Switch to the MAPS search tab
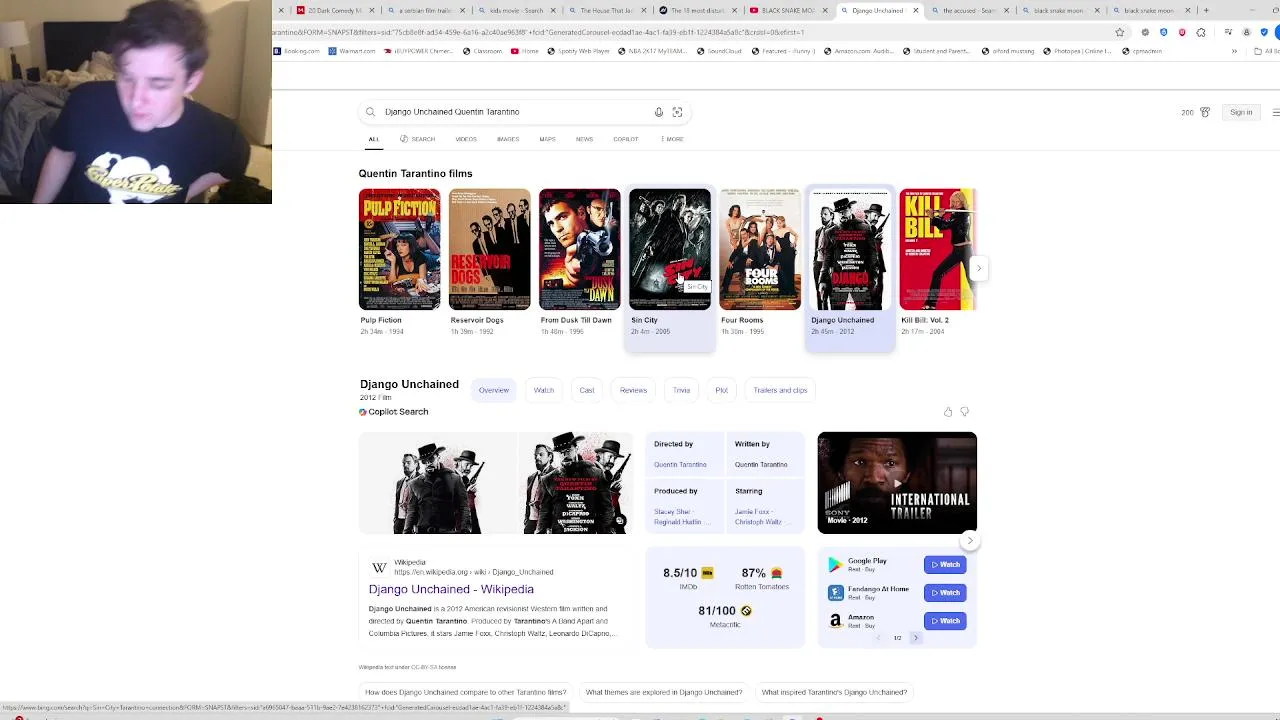Viewport: 1280px width, 720px height. [x=547, y=139]
